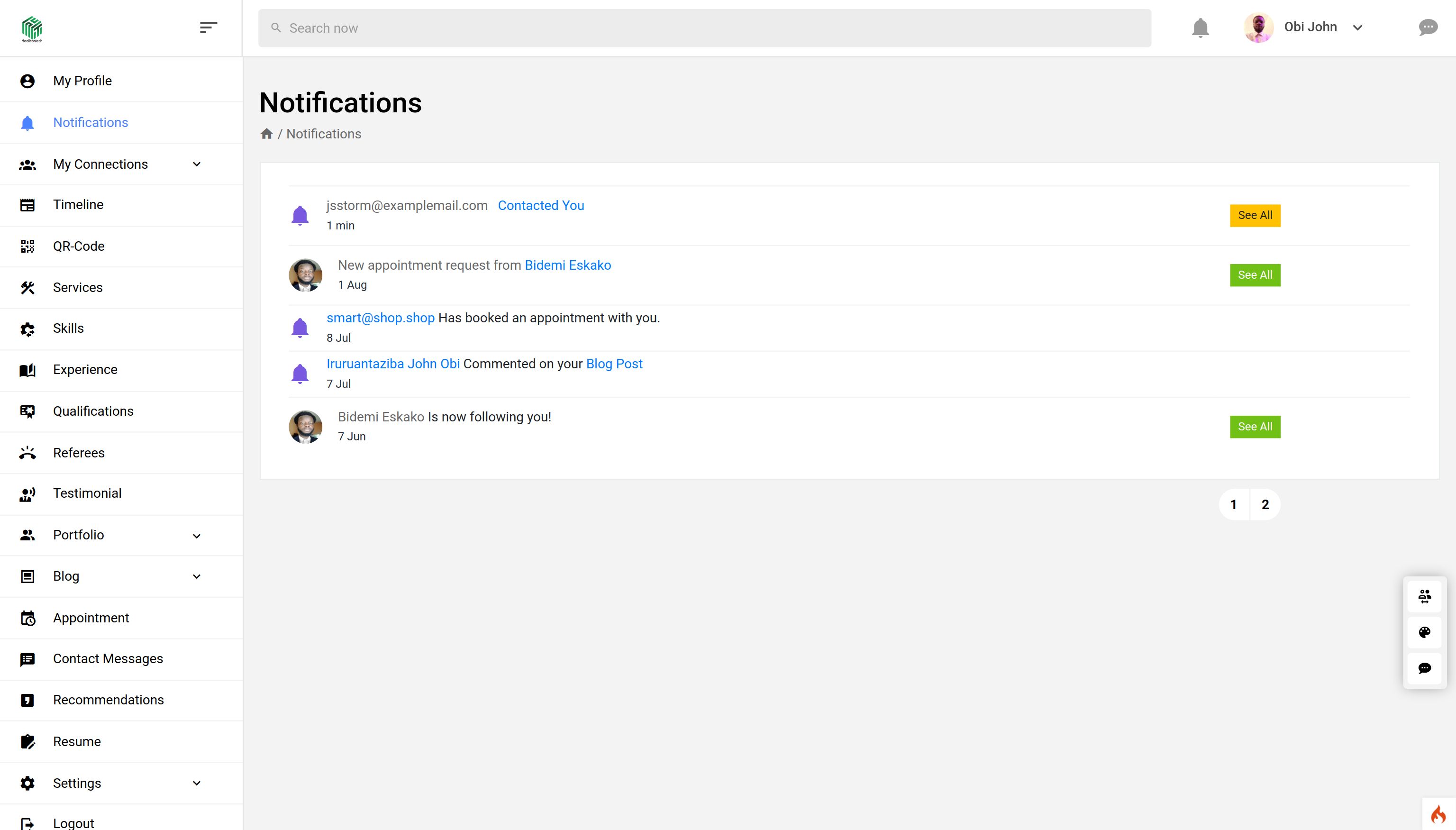The image size is (1456, 830).
Task: Go to home via breadcrumb house icon
Action: [266, 134]
